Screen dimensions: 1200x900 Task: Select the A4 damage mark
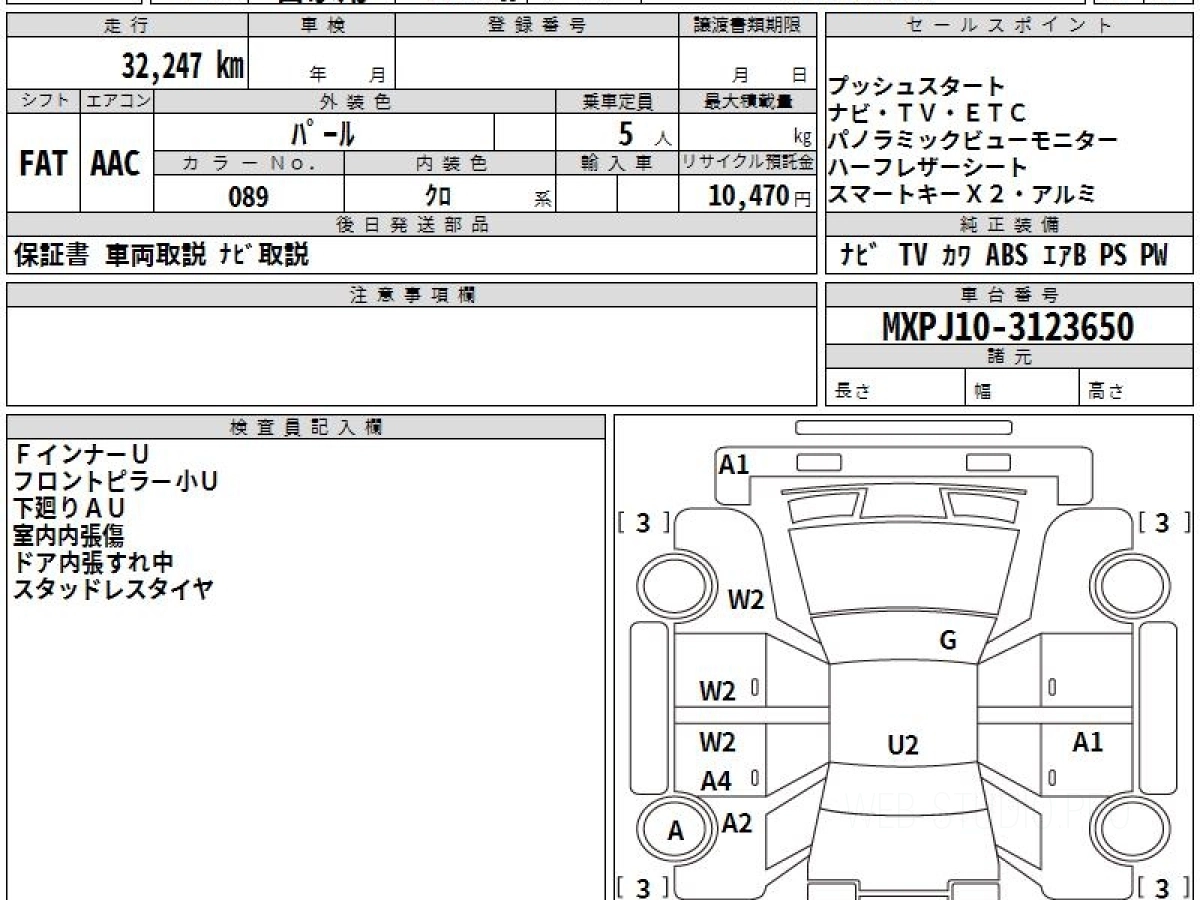pyautogui.click(x=716, y=782)
